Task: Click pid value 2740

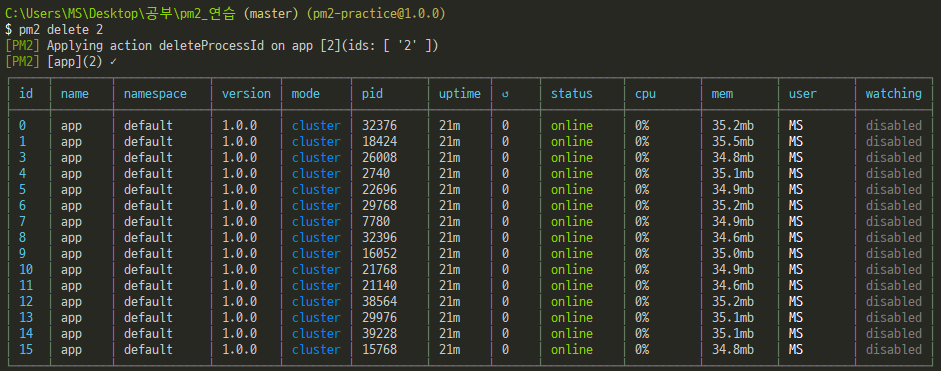Action: [376, 173]
